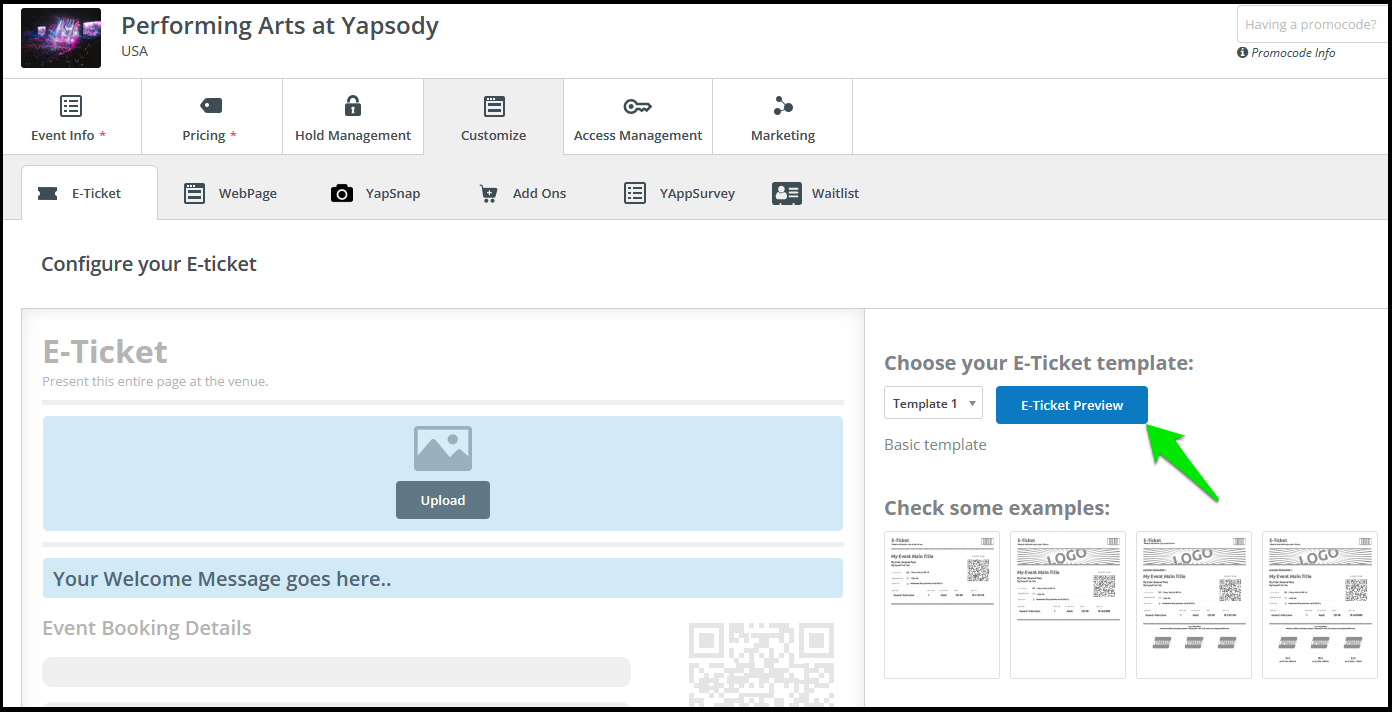The height and width of the screenshot is (712, 1392).
Task: Click the Promocode Info link
Action: pos(1293,53)
